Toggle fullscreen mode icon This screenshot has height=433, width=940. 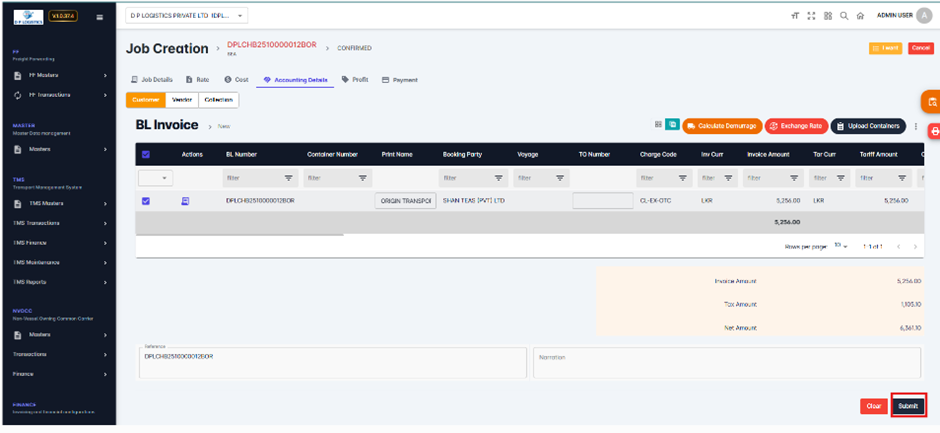(x=811, y=16)
